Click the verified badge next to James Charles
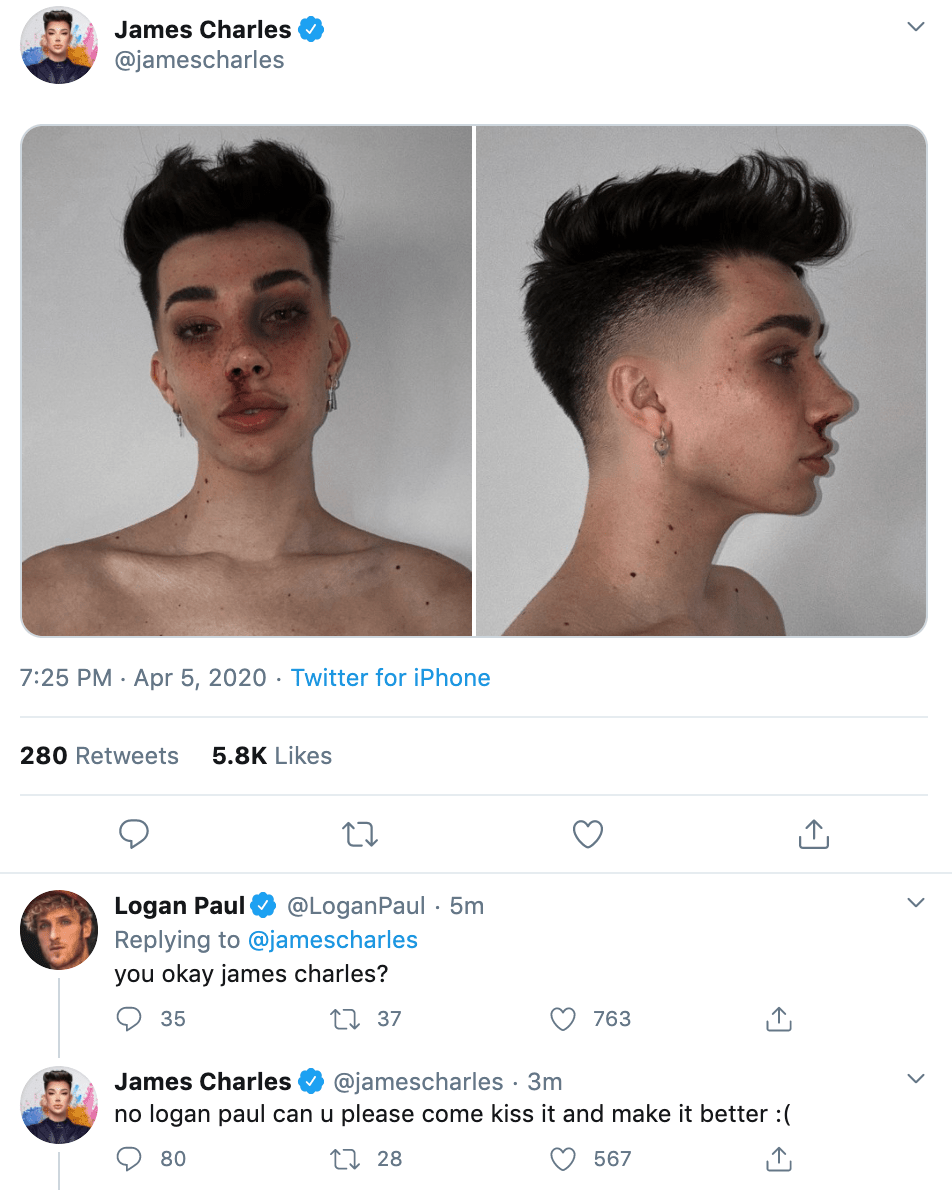Viewport: 952px width, 1194px height. pos(309,29)
